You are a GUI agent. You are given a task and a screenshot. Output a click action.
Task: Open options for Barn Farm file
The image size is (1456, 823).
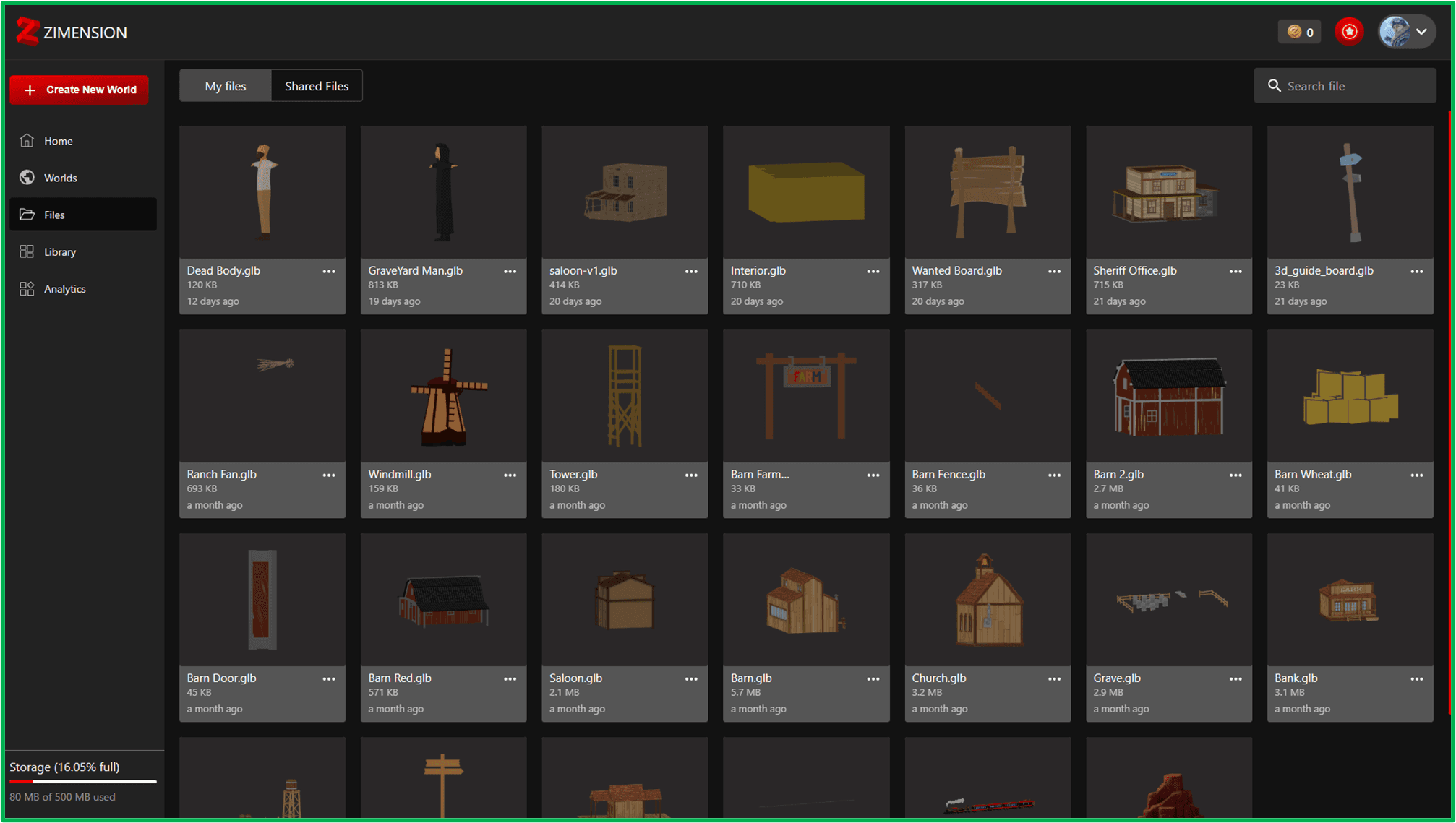coord(873,475)
